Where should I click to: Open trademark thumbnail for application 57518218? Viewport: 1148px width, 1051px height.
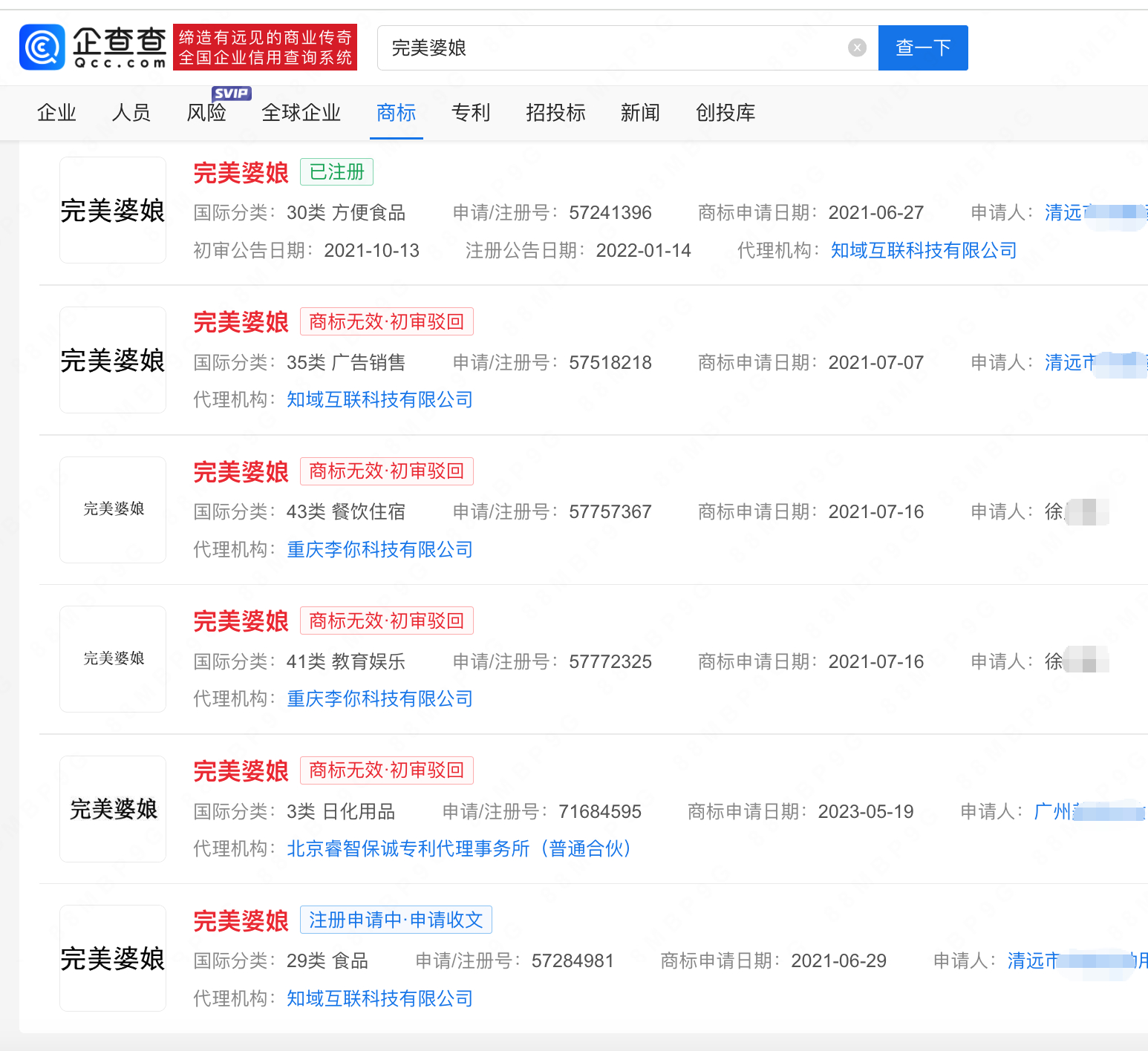pyautogui.click(x=113, y=360)
